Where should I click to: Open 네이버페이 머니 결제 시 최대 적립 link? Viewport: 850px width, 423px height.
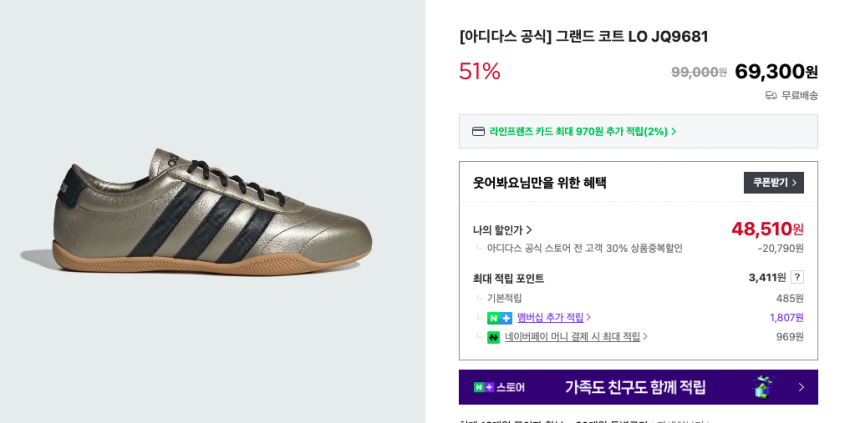(572, 337)
